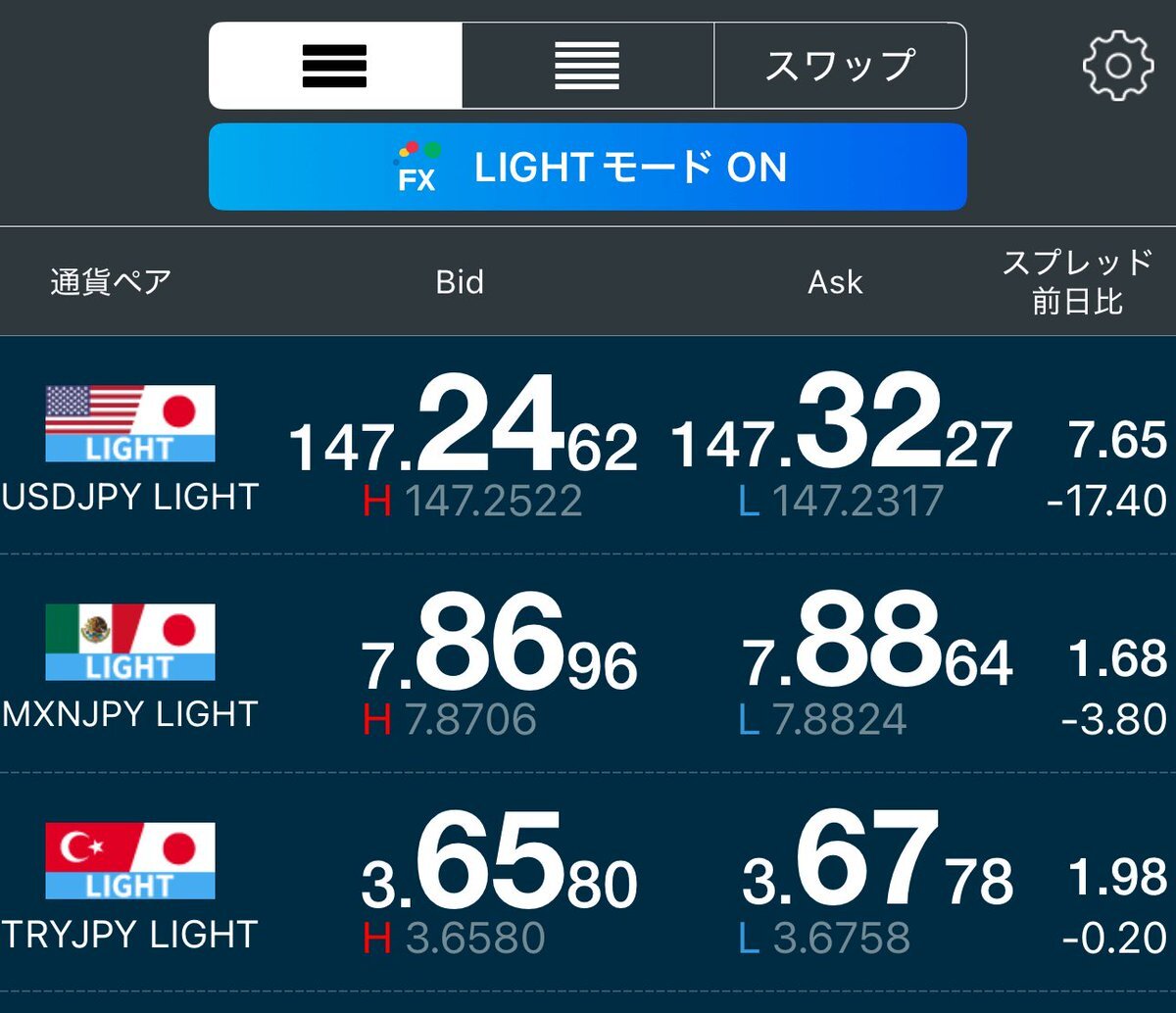
Task: Select TRYJPY Ask price 3.6778
Action: (877, 863)
